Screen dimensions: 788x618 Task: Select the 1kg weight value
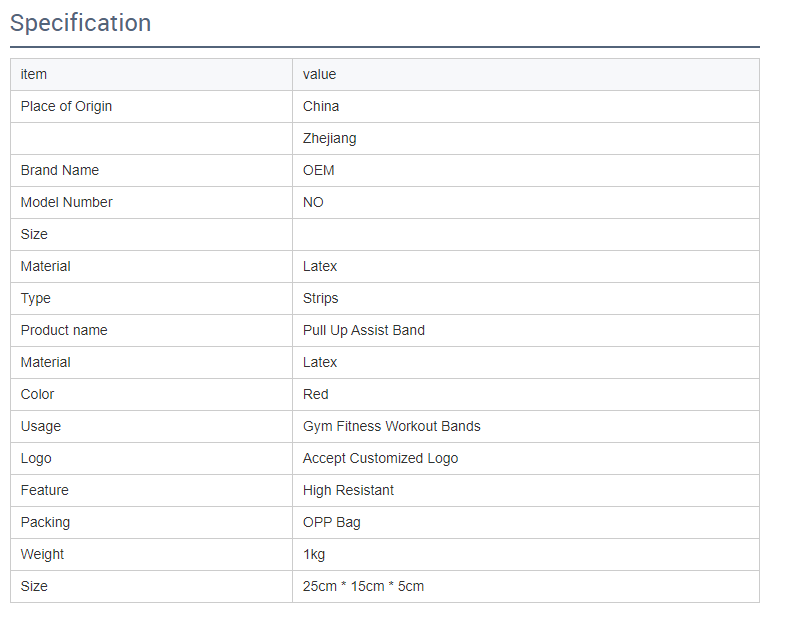(314, 554)
